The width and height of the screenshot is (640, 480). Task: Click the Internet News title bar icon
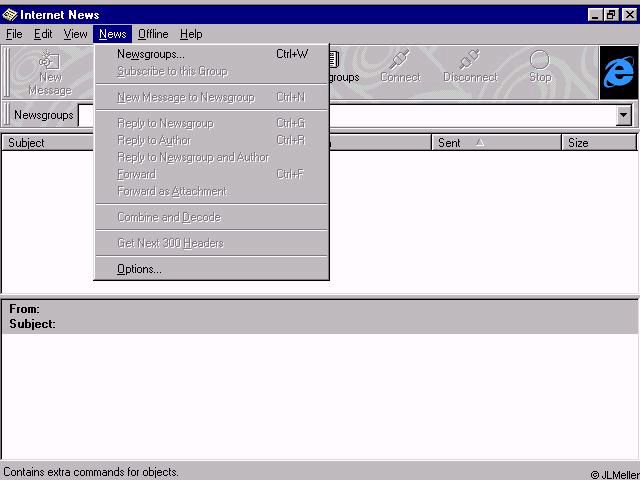pos(10,15)
